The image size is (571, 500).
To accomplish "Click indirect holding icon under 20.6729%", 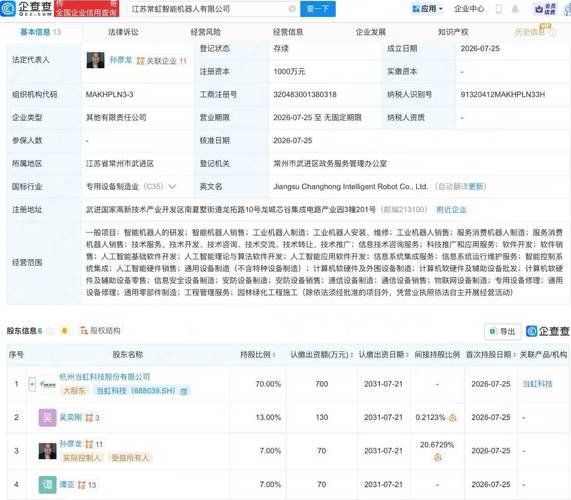I will [438, 457].
